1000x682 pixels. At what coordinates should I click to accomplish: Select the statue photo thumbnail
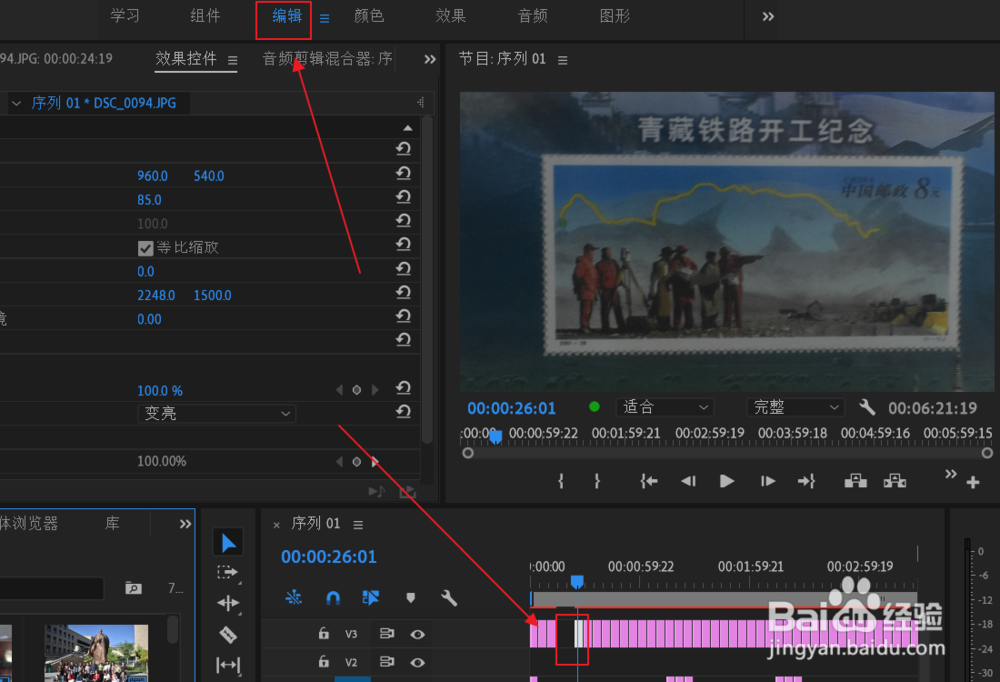tap(96, 653)
